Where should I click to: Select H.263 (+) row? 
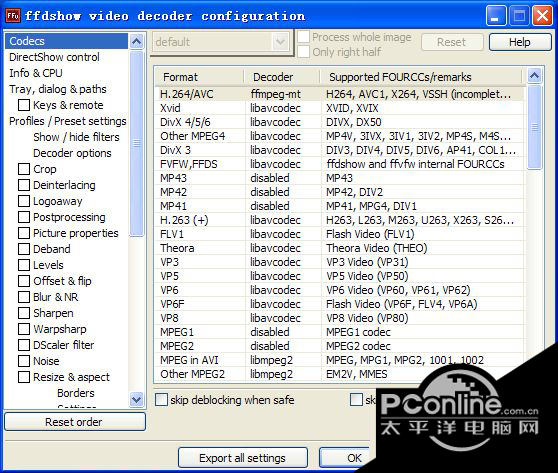coord(340,220)
